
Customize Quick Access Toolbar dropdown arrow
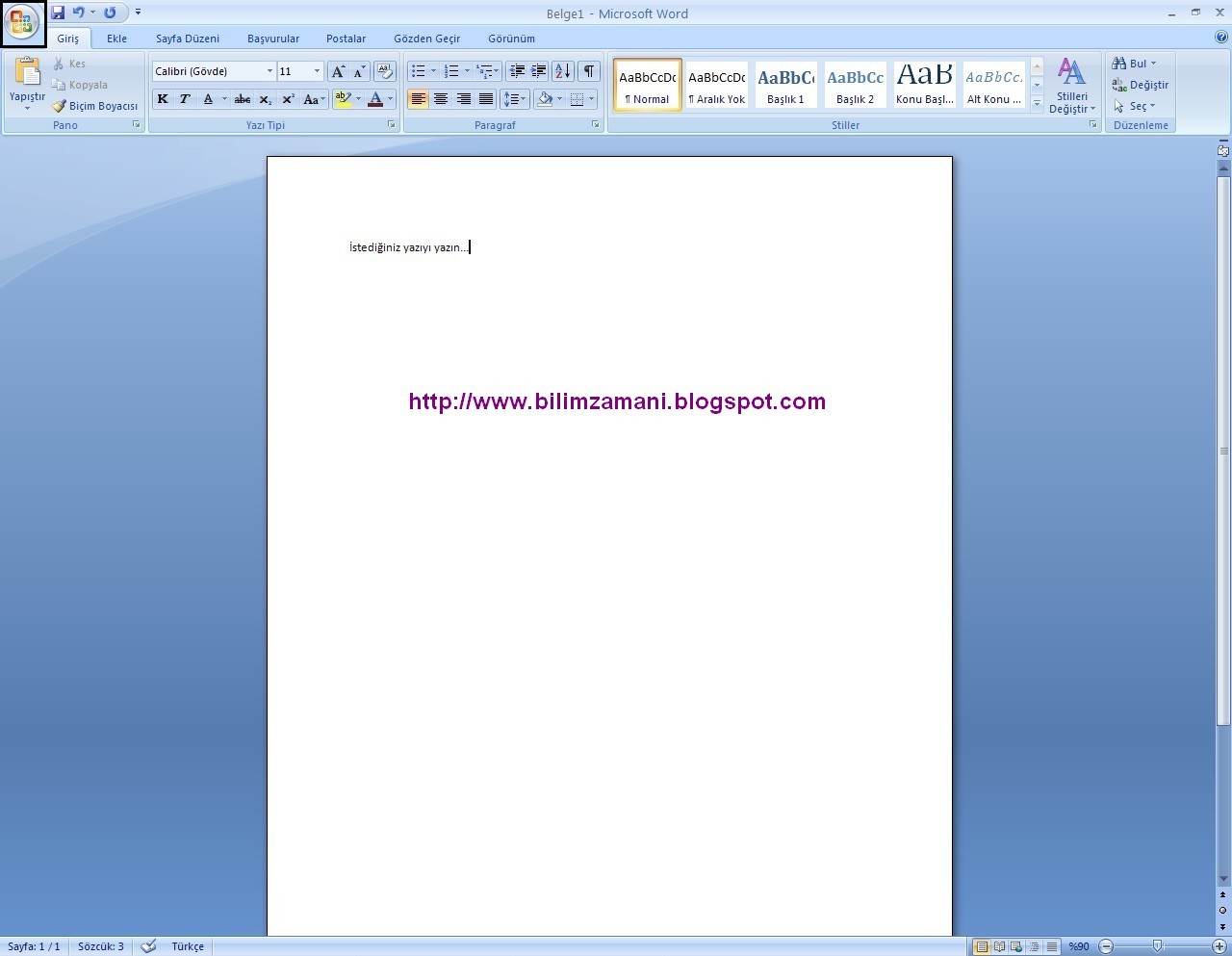point(138,13)
